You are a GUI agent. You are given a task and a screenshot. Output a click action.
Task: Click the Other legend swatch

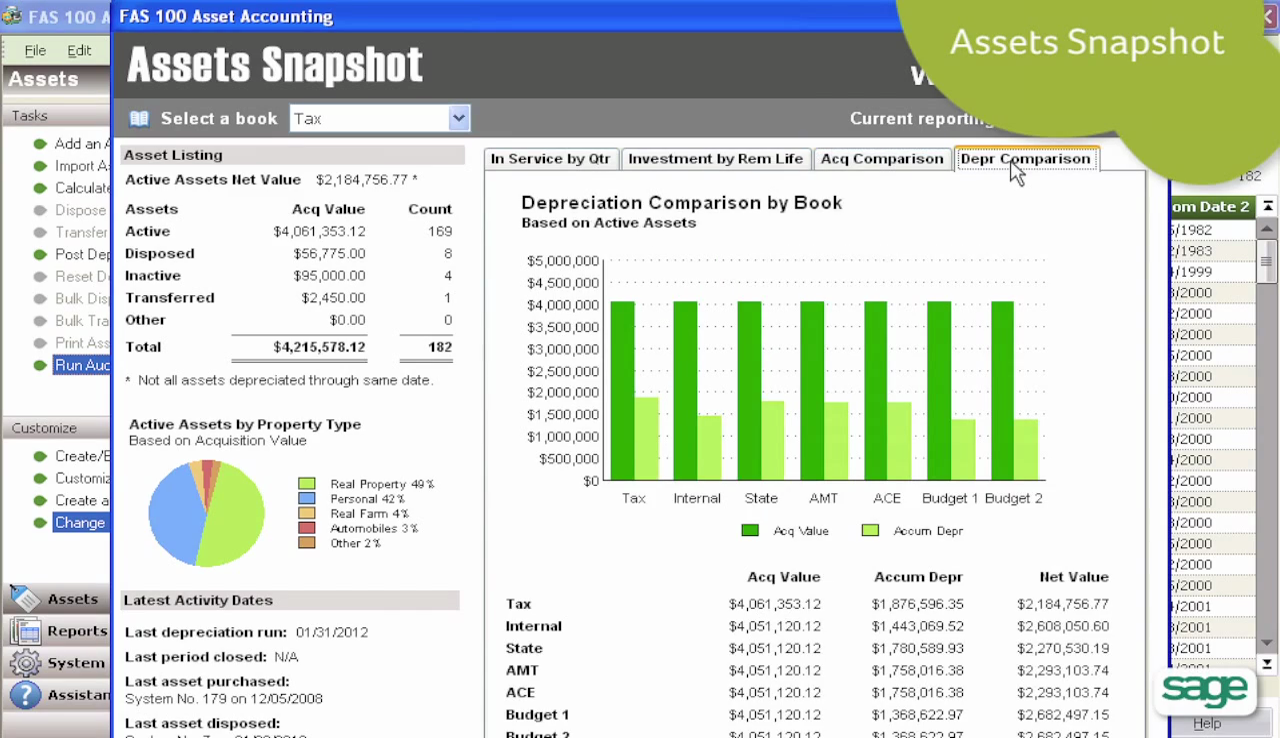pyautogui.click(x=307, y=543)
